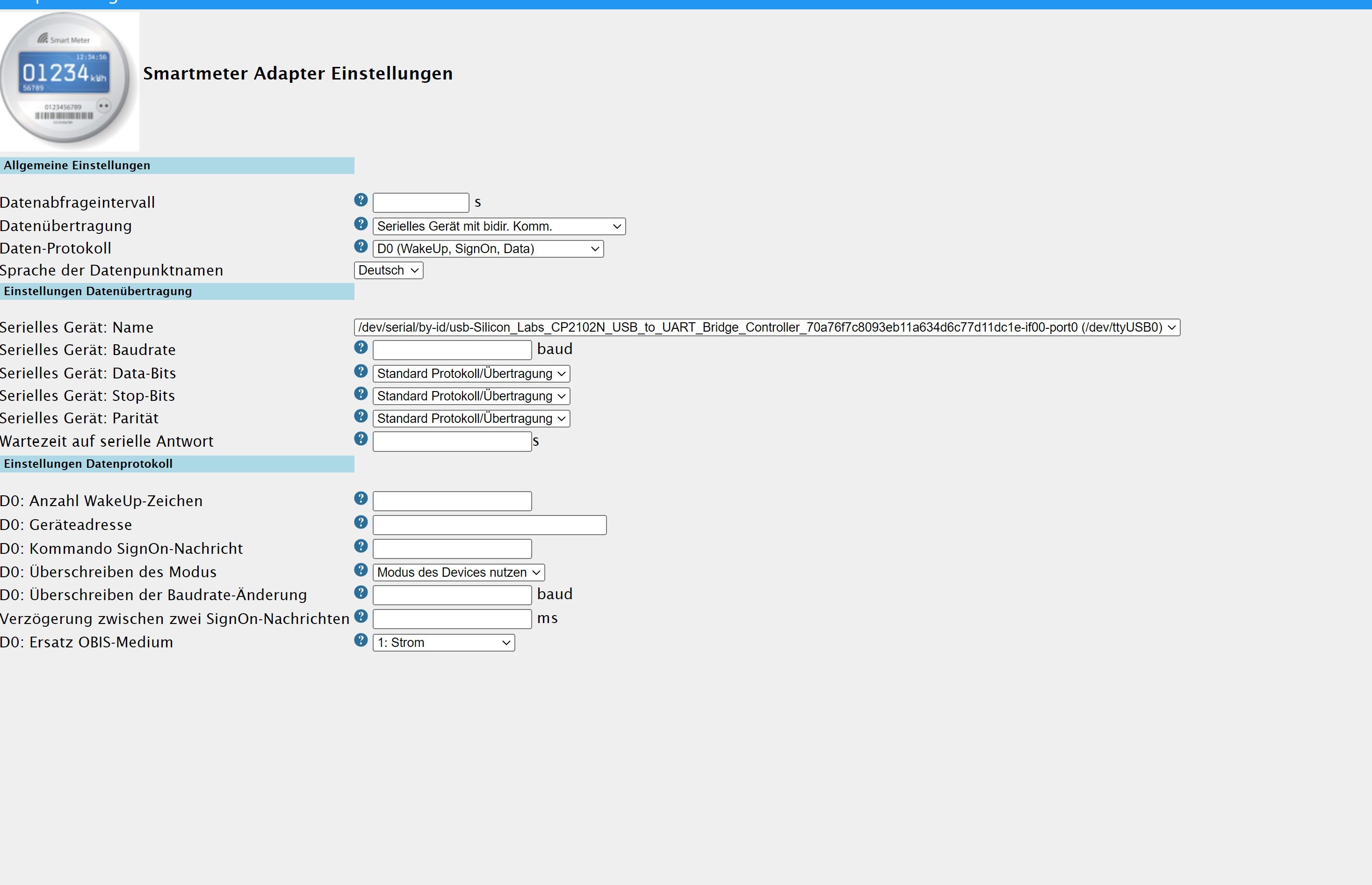
Task: Click help icon beside Datenübertragung
Action: [360, 224]
